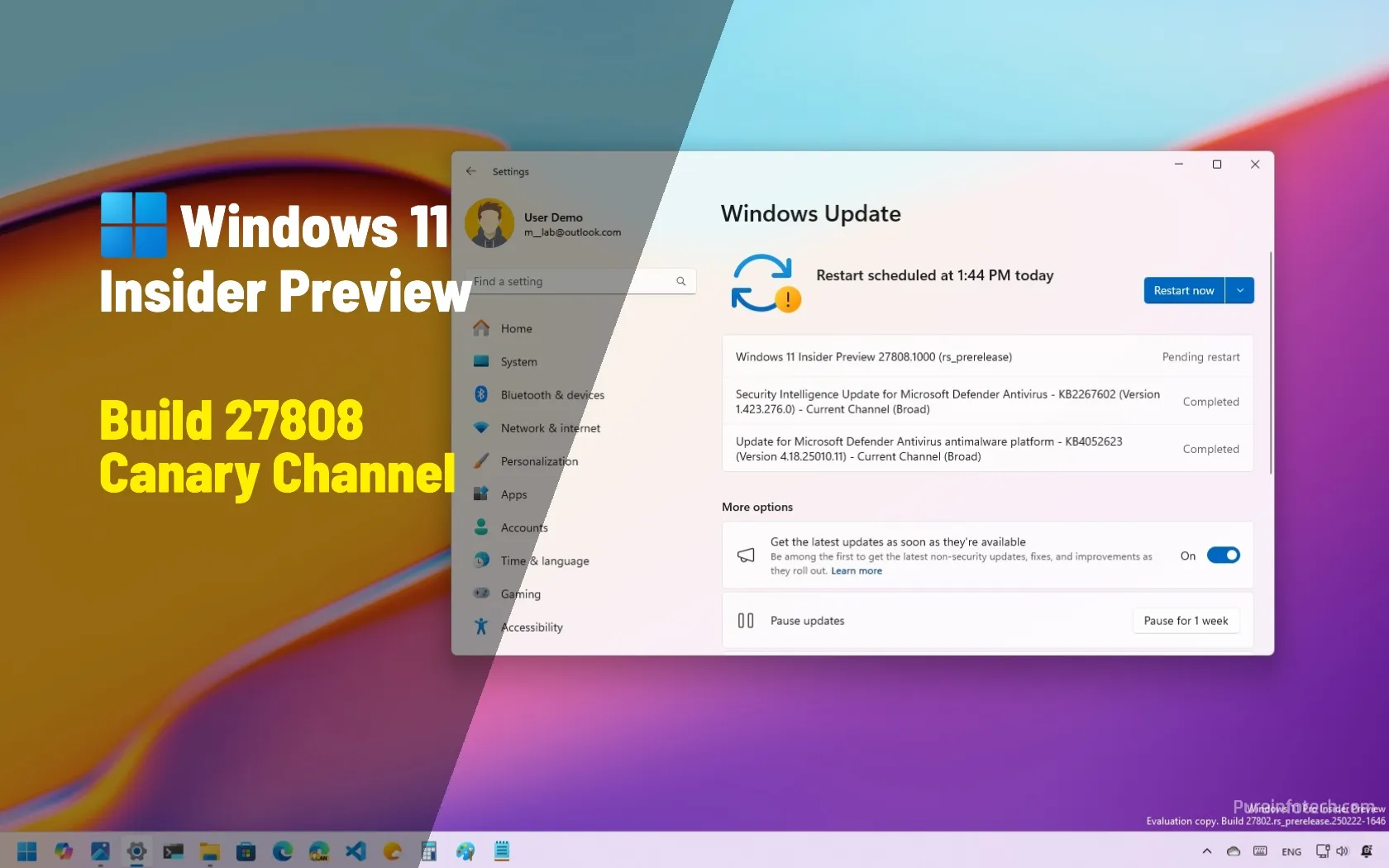Disable getting latest updates as soon as available
Image resolution: width=1389 pixels, height=868 pixels.
1222,556
